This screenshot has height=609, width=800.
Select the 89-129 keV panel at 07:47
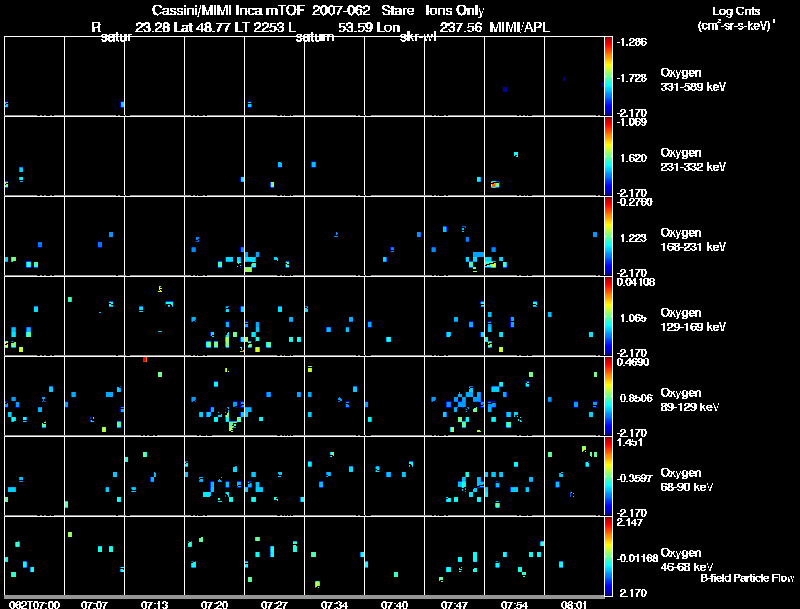pyautogui.click(x=455, y=396)
